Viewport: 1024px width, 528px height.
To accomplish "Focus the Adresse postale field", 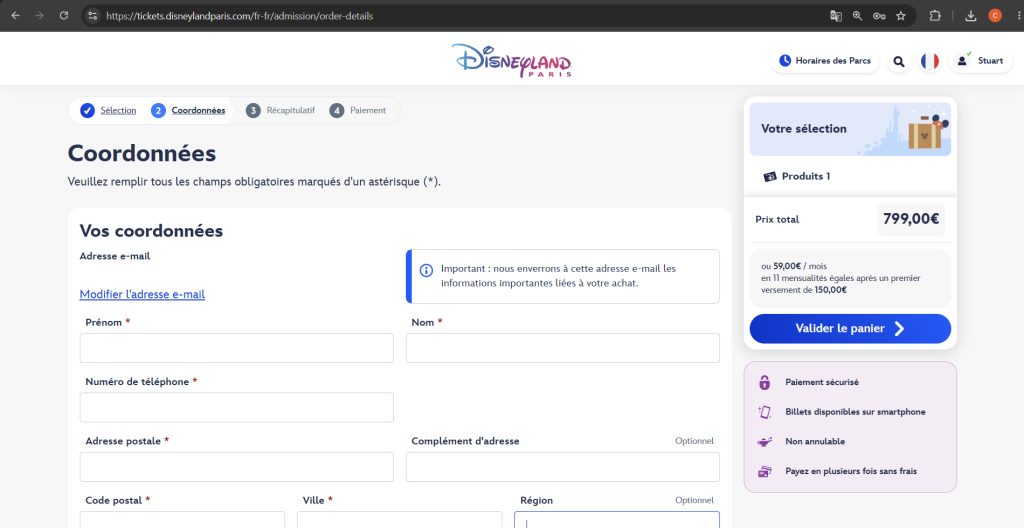I will tap(236, 467).
